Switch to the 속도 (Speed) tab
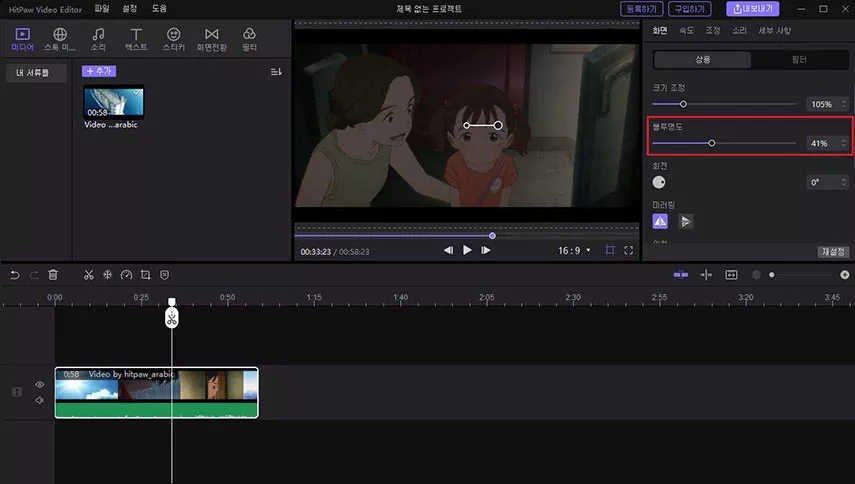 (x=687, y=31)
